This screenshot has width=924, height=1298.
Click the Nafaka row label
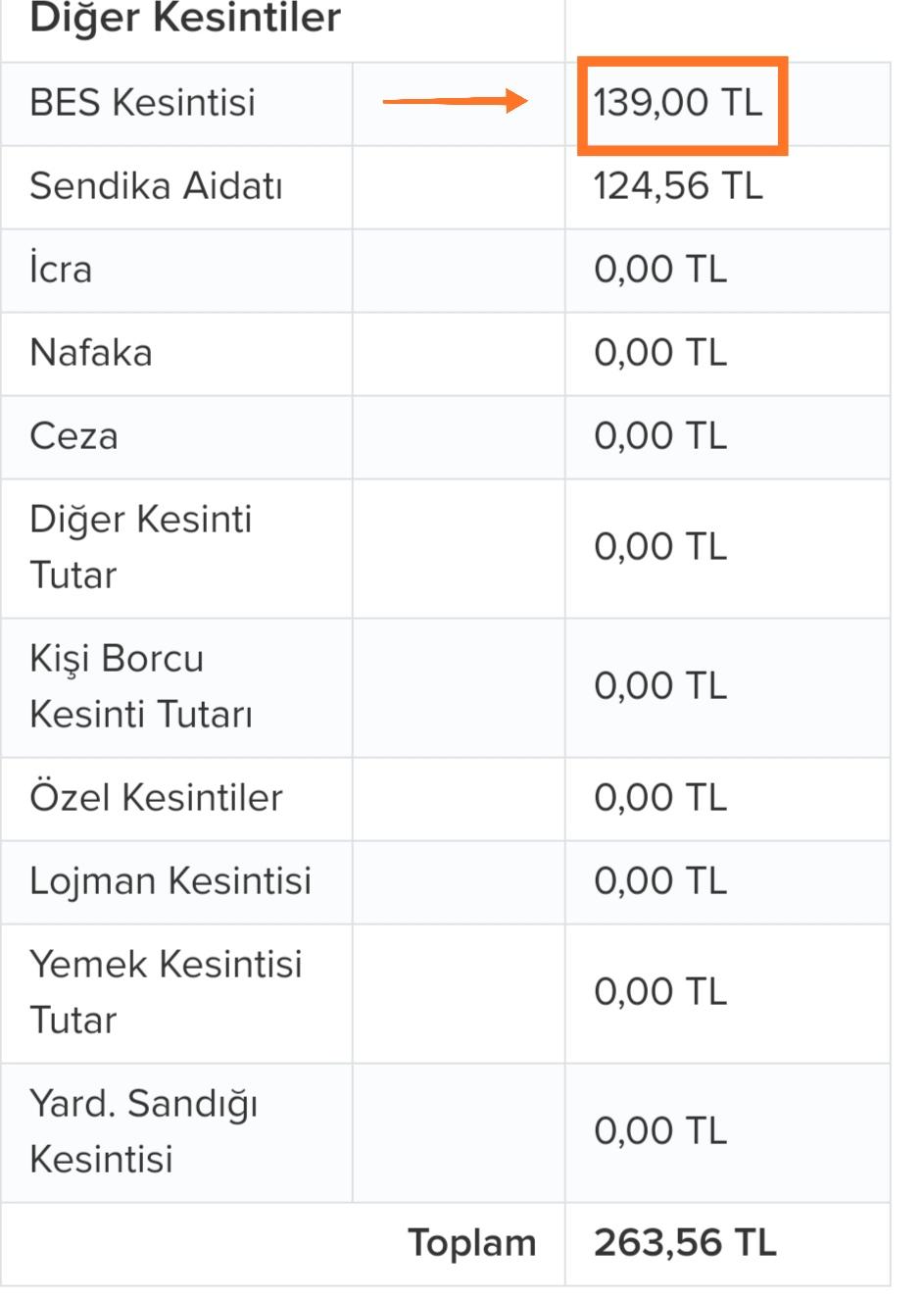[91, 352]
